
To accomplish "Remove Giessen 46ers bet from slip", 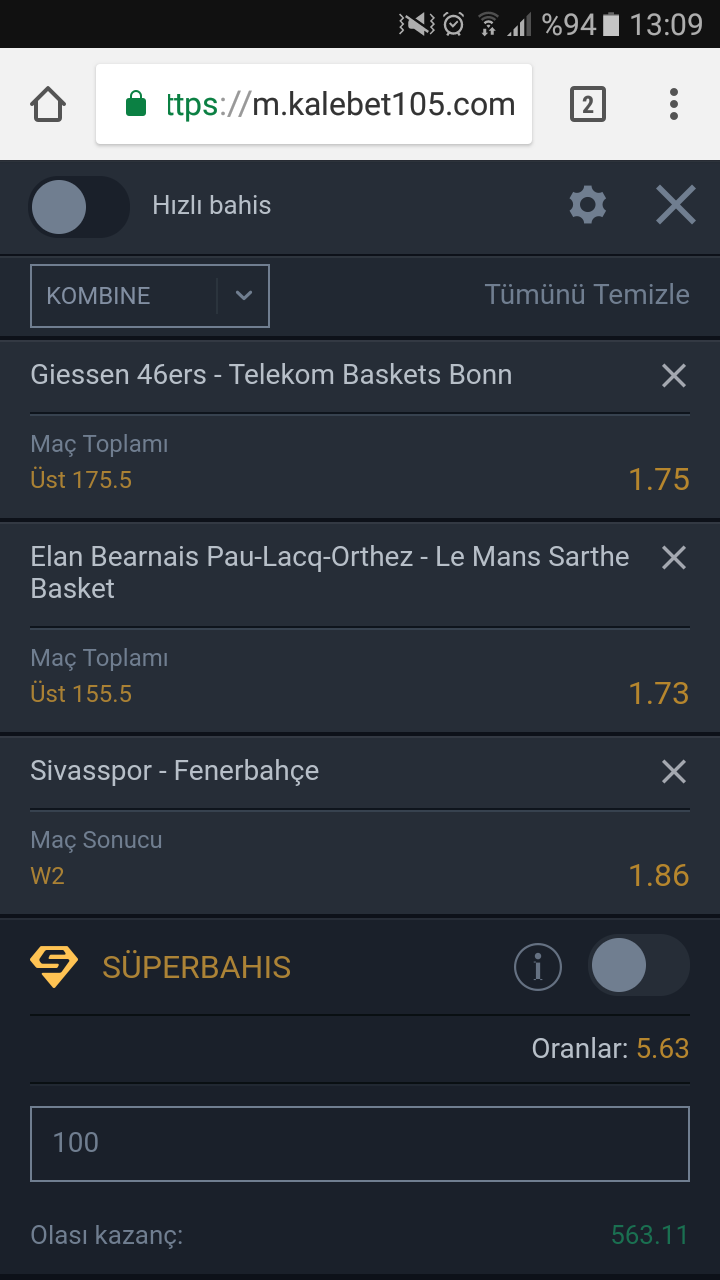I will pos(674,375).
